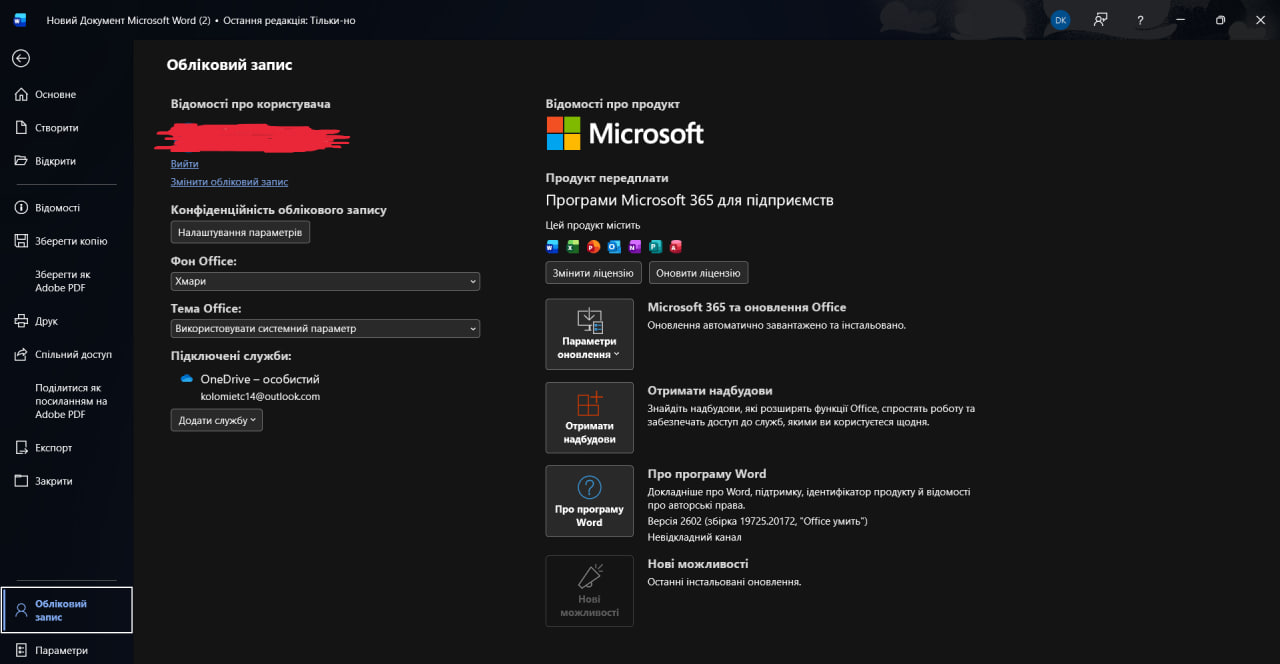Expand the Тема Office theme dropdown
The height and width of the screenshot is (664, 1280).
tap(325, 328)
